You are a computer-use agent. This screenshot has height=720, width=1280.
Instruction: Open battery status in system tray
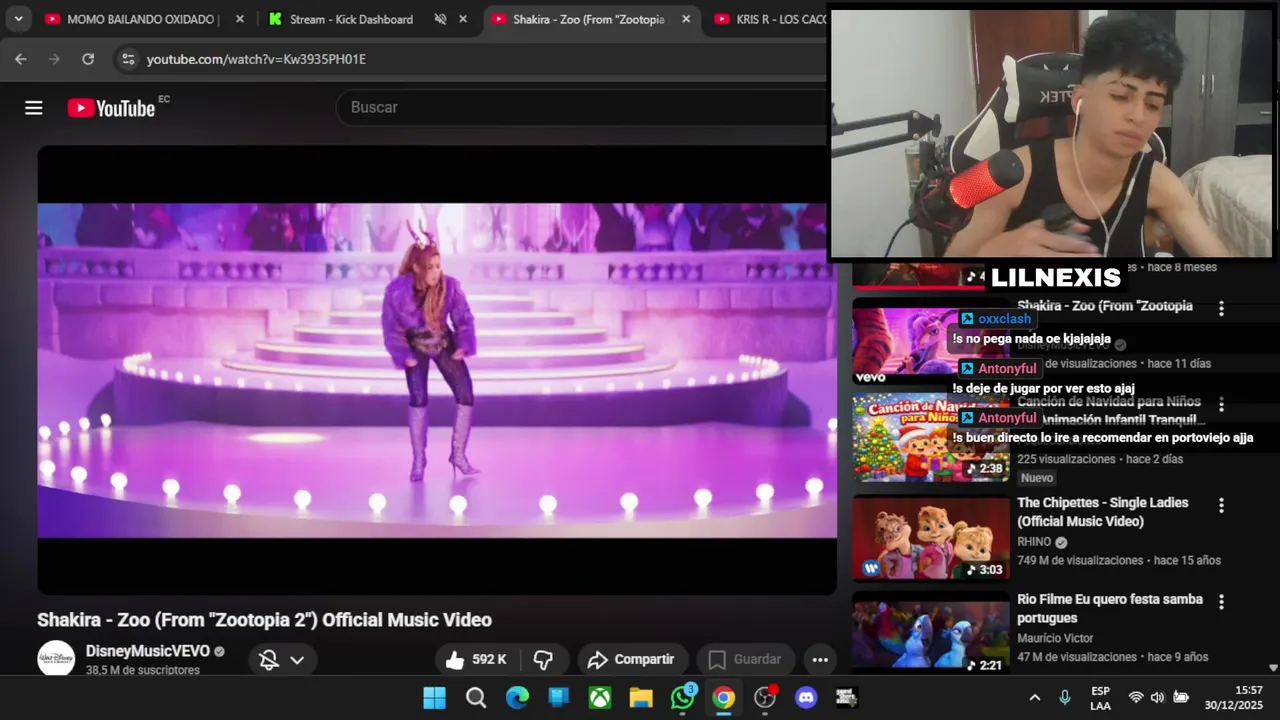point(1181,698)
